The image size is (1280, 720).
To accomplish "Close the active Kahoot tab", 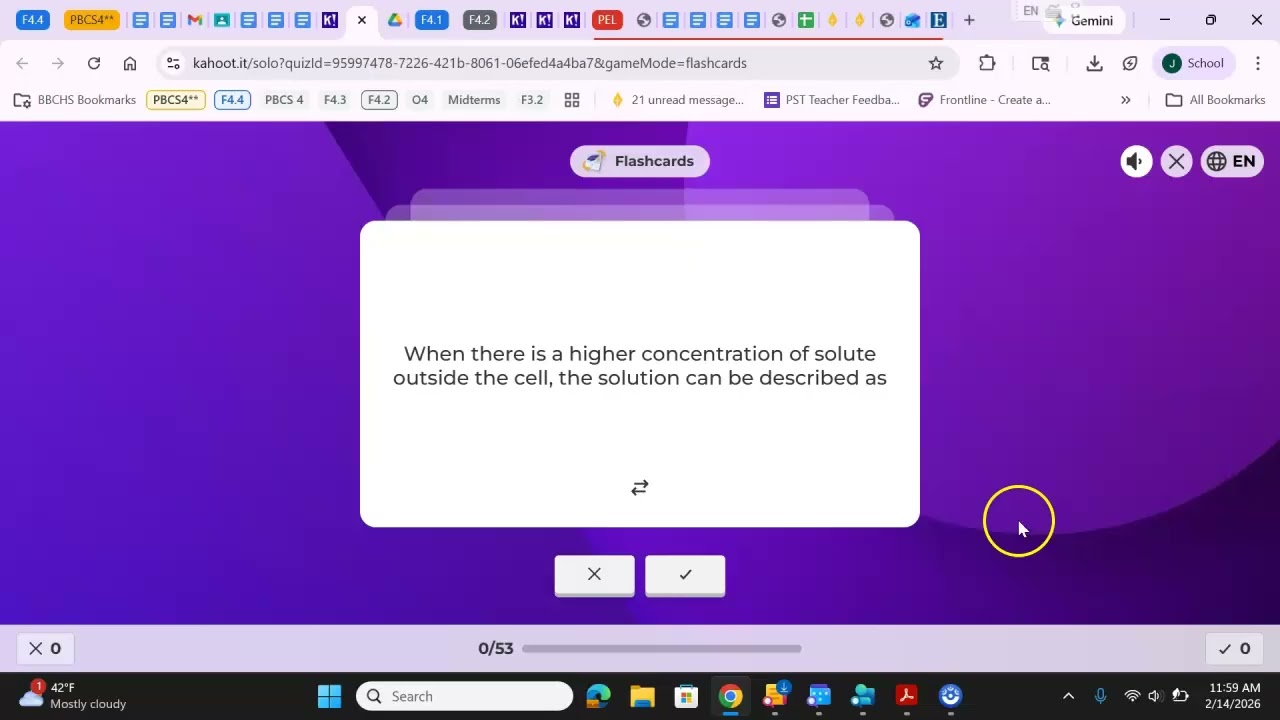I will point(362,20).
